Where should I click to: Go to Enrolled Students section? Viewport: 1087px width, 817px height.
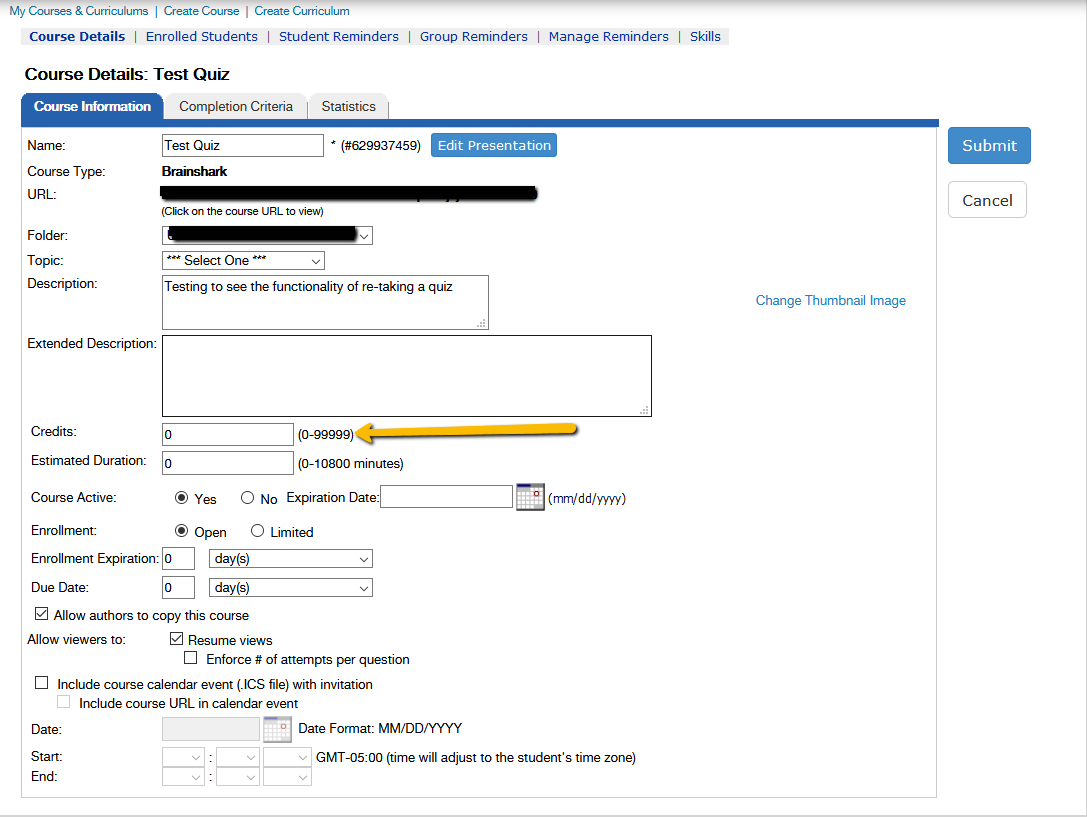click(201, 36)
